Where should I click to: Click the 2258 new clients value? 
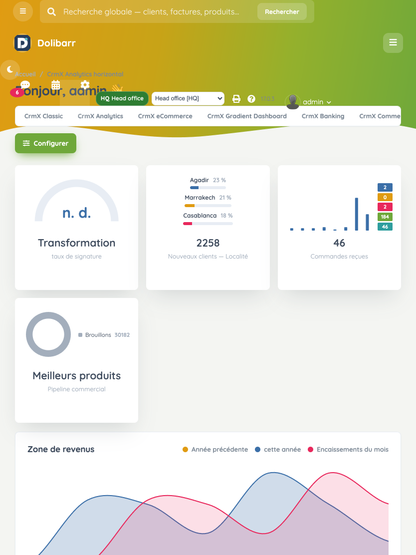(208, 243)
